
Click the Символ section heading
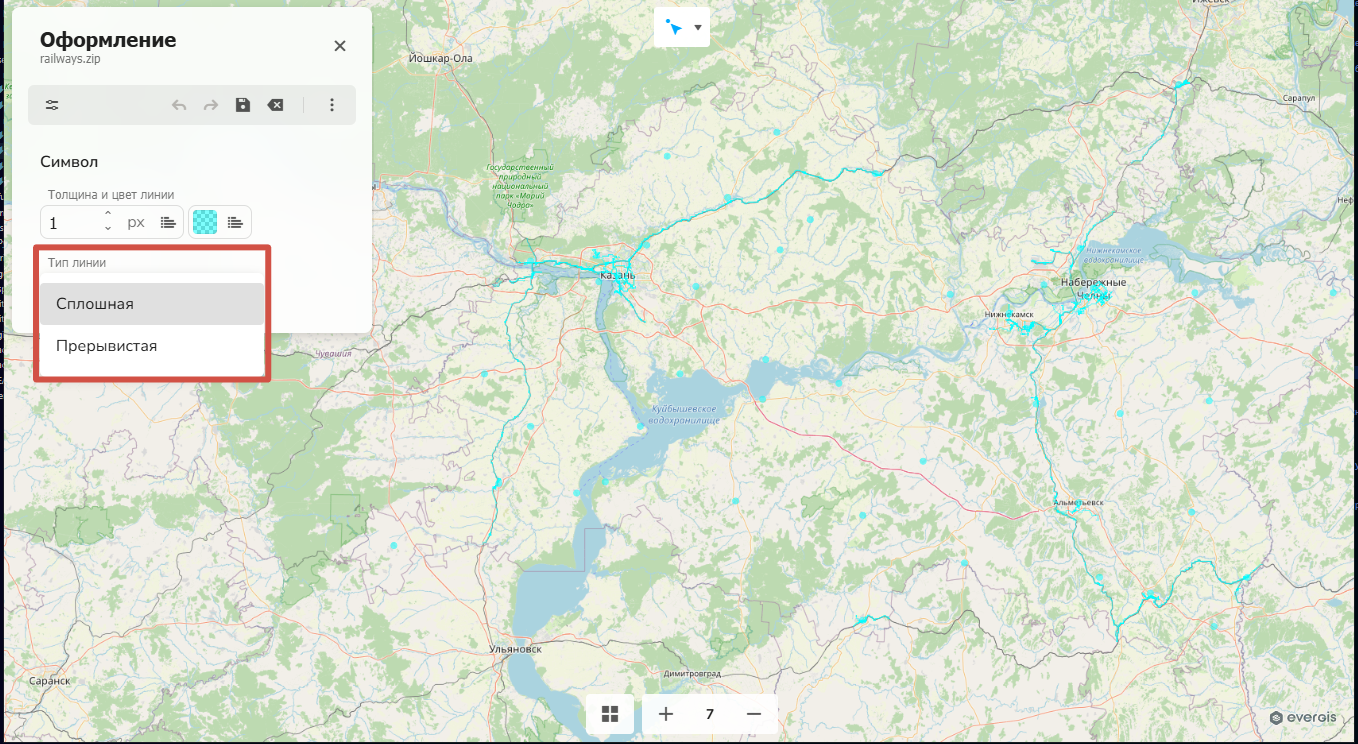(69, 162)
